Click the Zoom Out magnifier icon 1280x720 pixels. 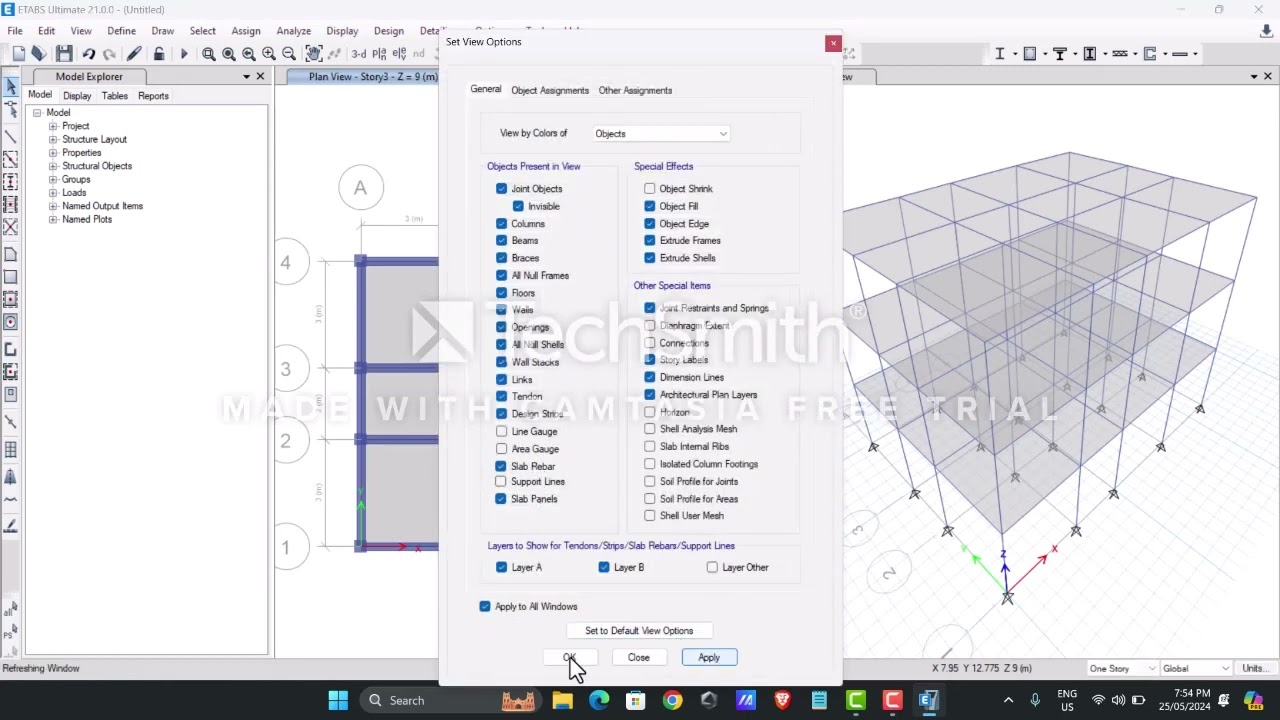pyautogui.click(x=289, y=54)
